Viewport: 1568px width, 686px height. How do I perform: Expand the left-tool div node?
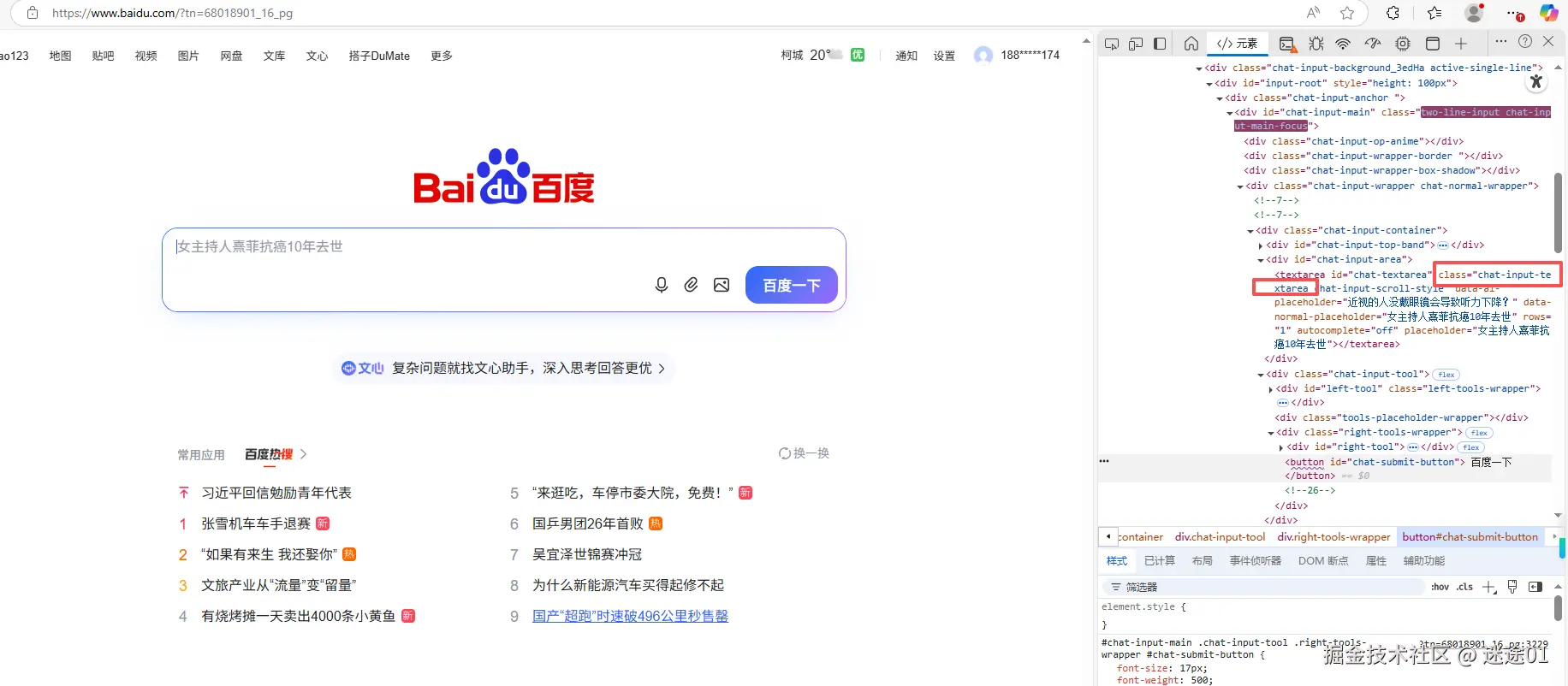click(x=1271, y=389)
